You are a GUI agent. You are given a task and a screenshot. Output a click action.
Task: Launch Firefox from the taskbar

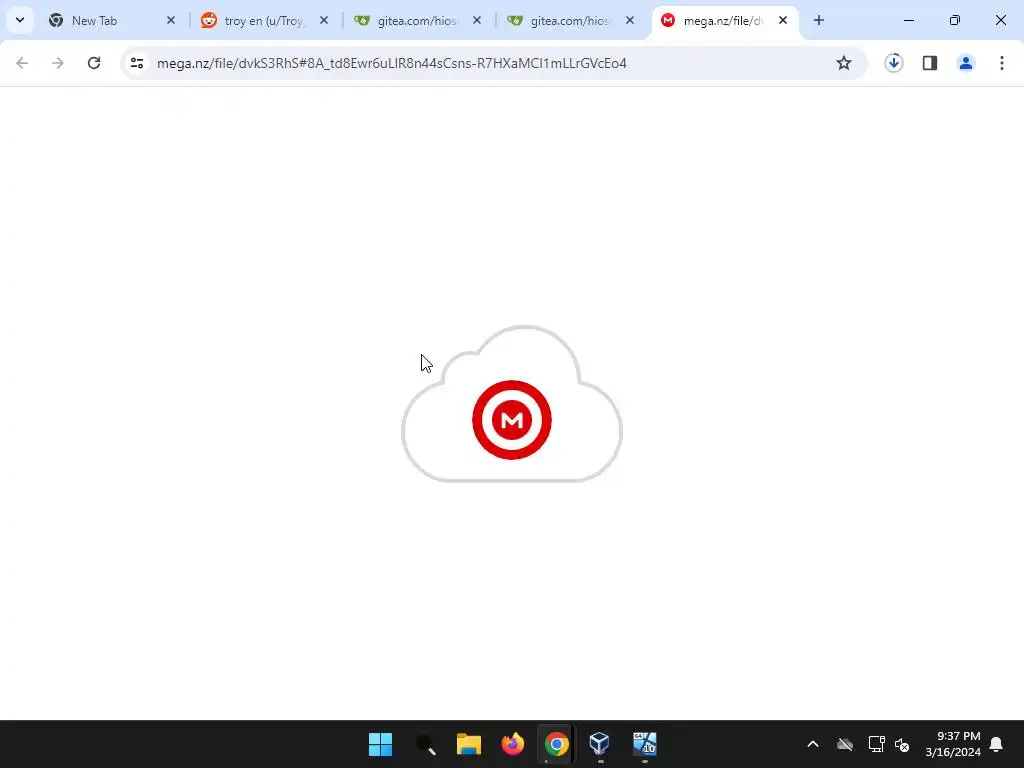513,744
